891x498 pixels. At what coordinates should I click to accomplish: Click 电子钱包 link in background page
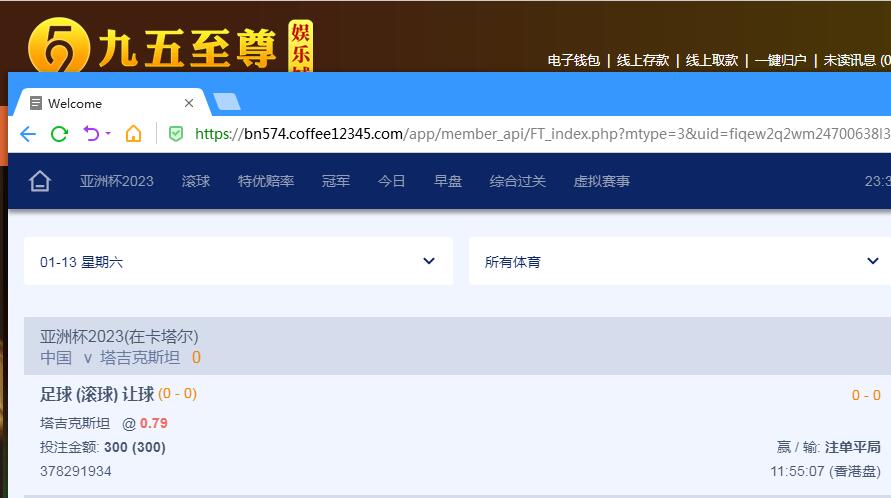pyautogui.click(x=573, y=60)
